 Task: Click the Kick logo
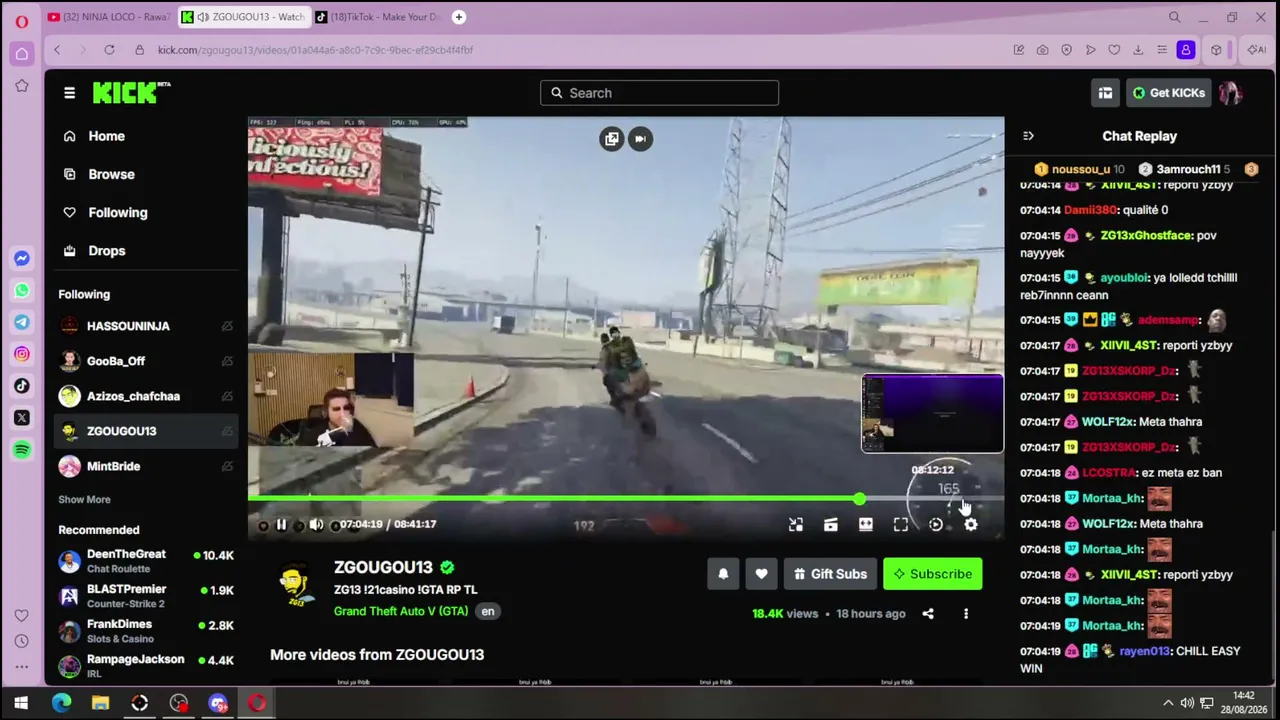click(131, 93)
